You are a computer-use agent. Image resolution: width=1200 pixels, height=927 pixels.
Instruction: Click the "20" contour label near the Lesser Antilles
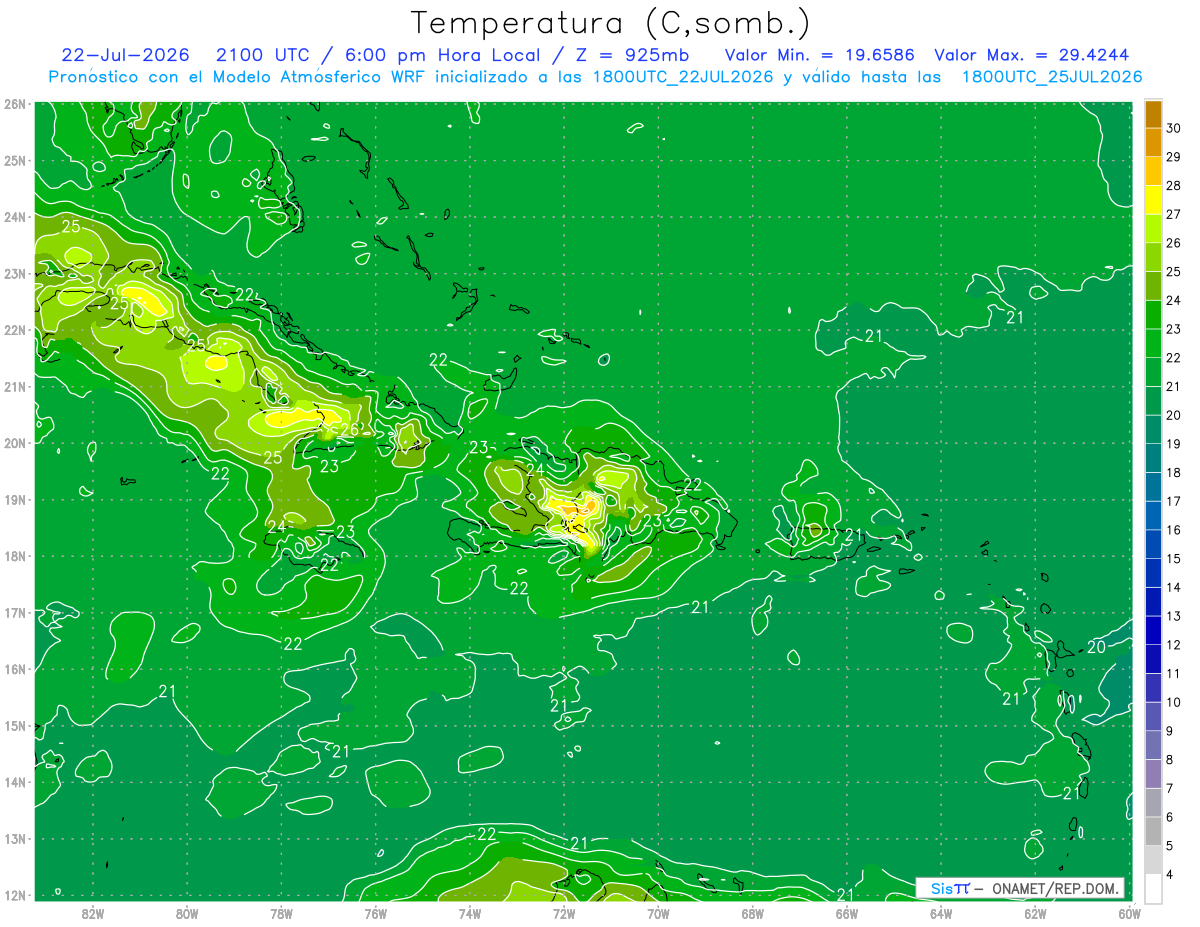click(1097, 647)
